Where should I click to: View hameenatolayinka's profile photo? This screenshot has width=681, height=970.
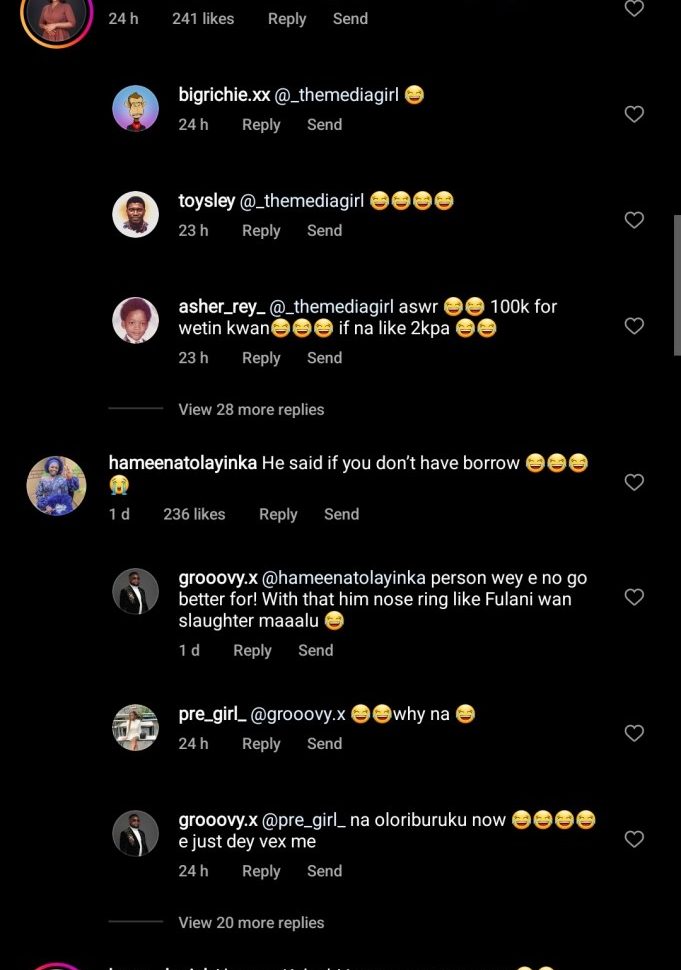pos(56,486)
